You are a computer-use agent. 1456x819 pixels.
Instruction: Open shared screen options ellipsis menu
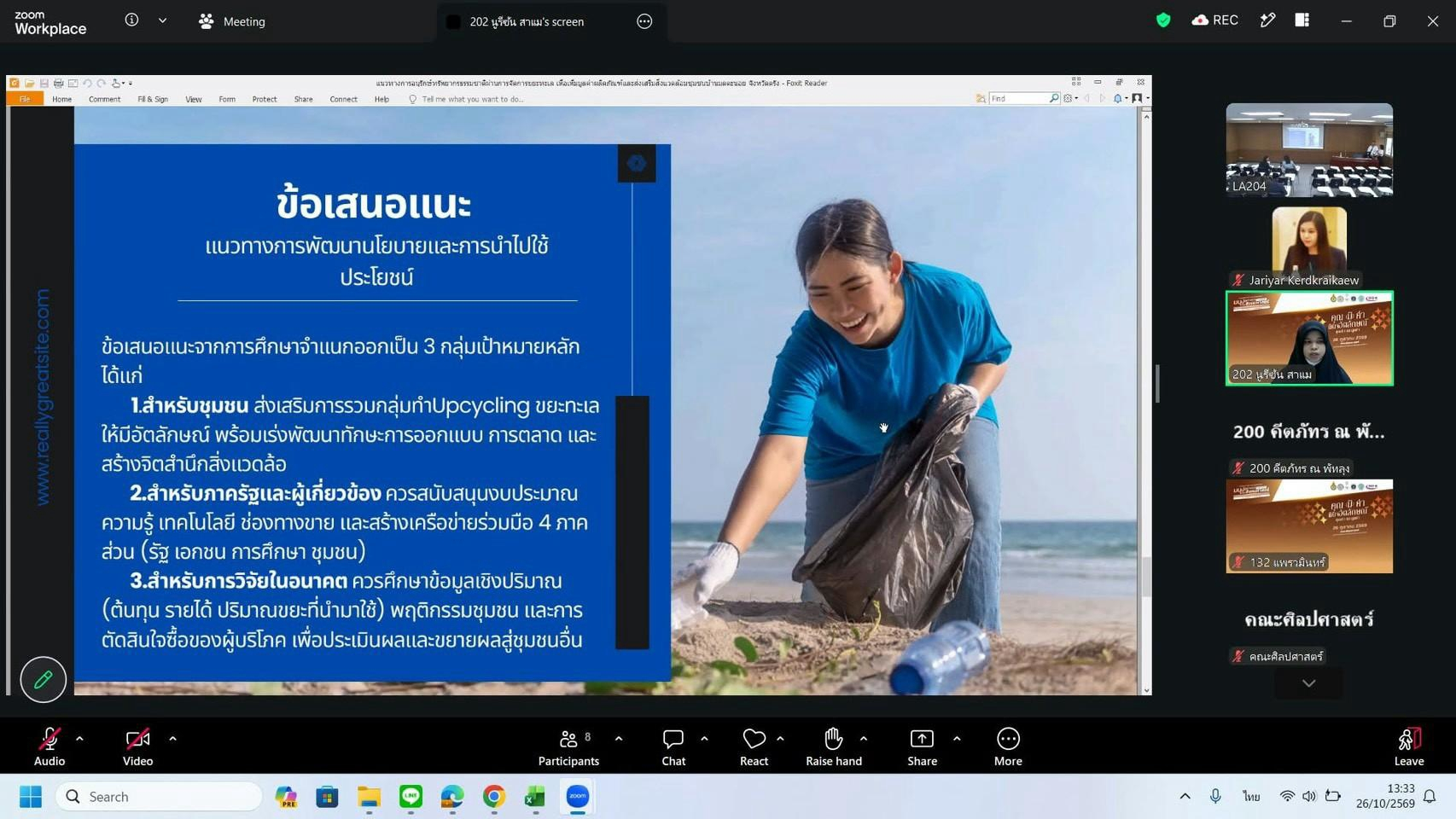click(644, 21)
